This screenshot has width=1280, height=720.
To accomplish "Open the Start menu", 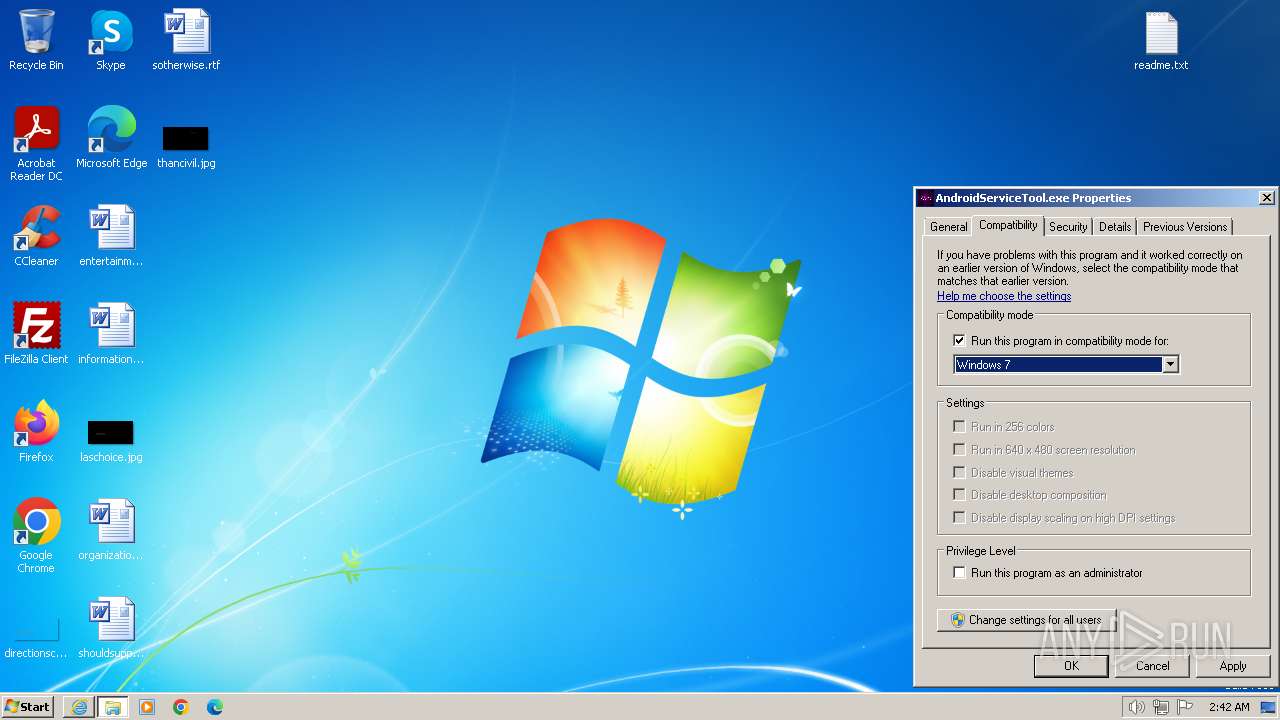I will coord(28,707).
